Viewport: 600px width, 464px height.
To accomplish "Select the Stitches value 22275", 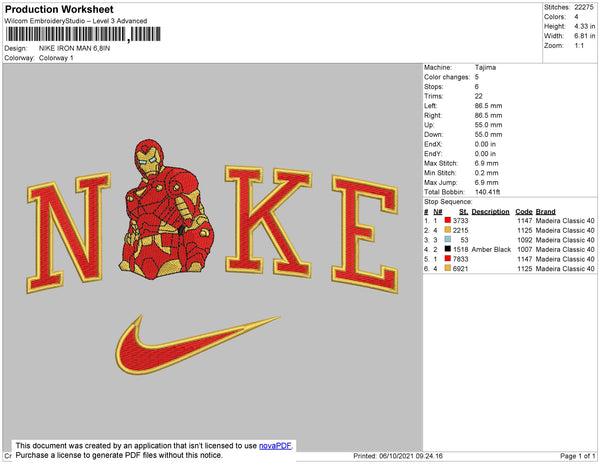I will pos(584,7).
